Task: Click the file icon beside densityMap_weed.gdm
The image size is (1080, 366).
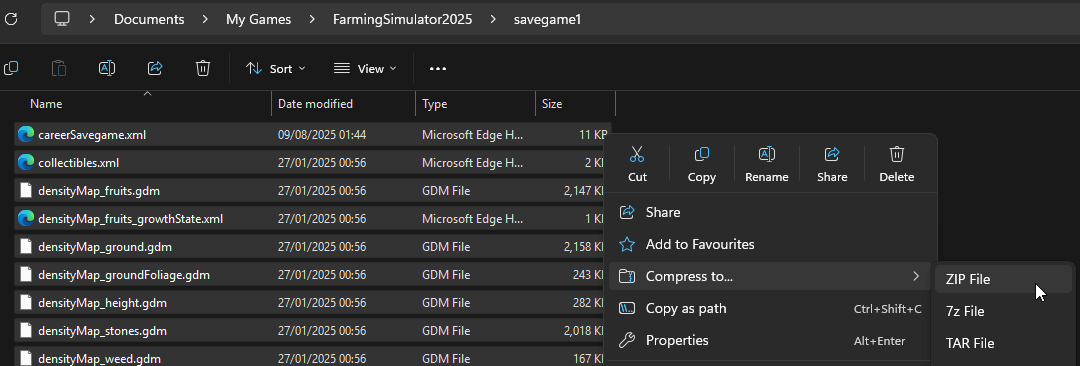Action: tap(26, 358)
